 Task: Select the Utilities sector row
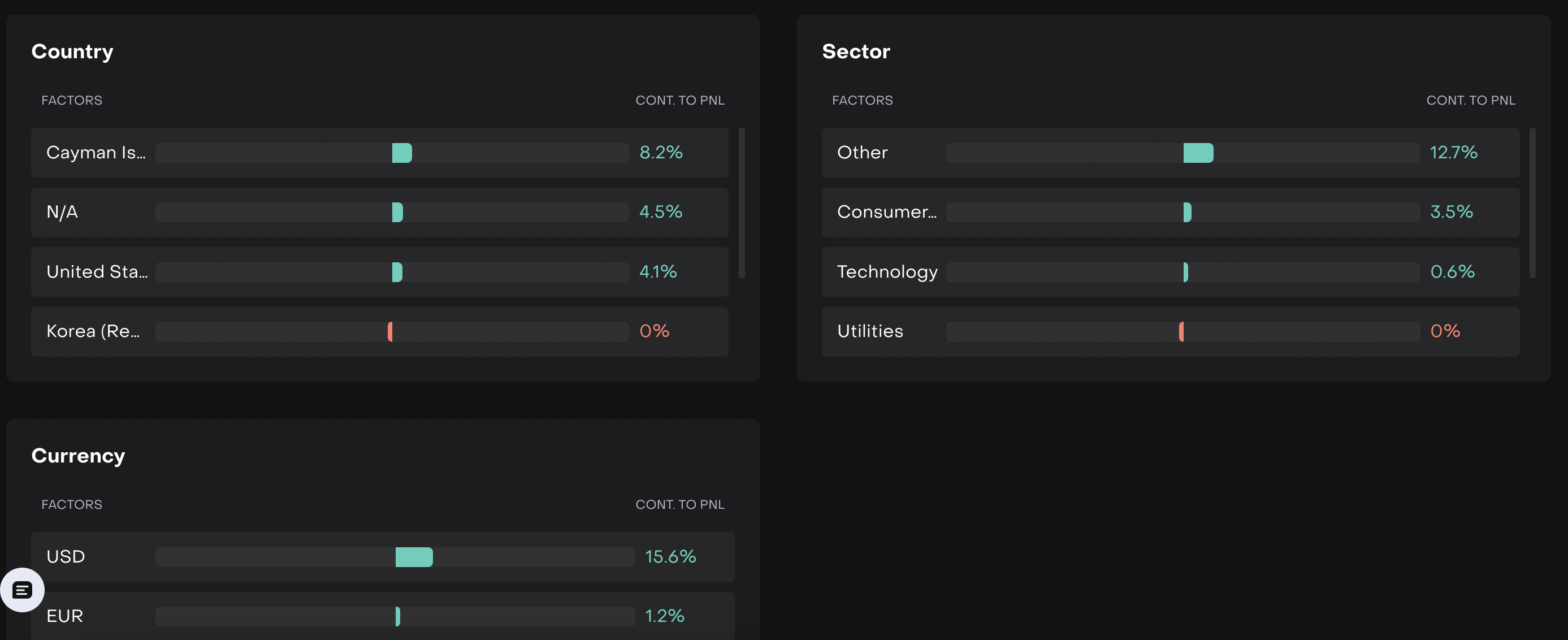pyautogui.click(x=870, y=331)
